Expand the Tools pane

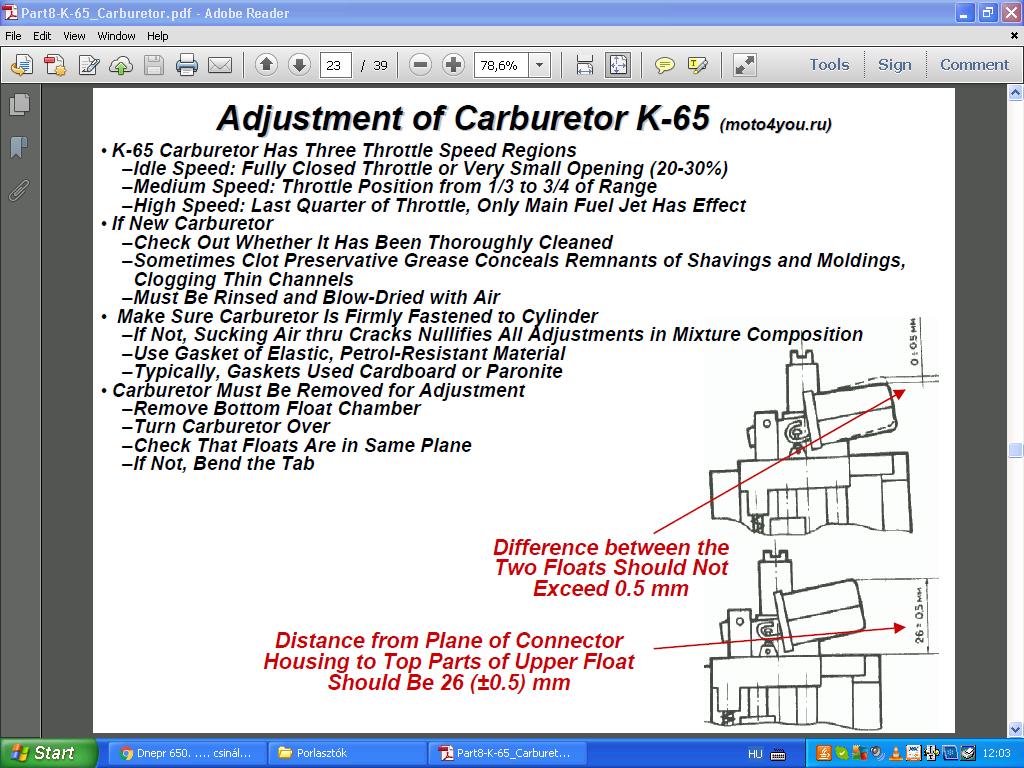point(829,65)
